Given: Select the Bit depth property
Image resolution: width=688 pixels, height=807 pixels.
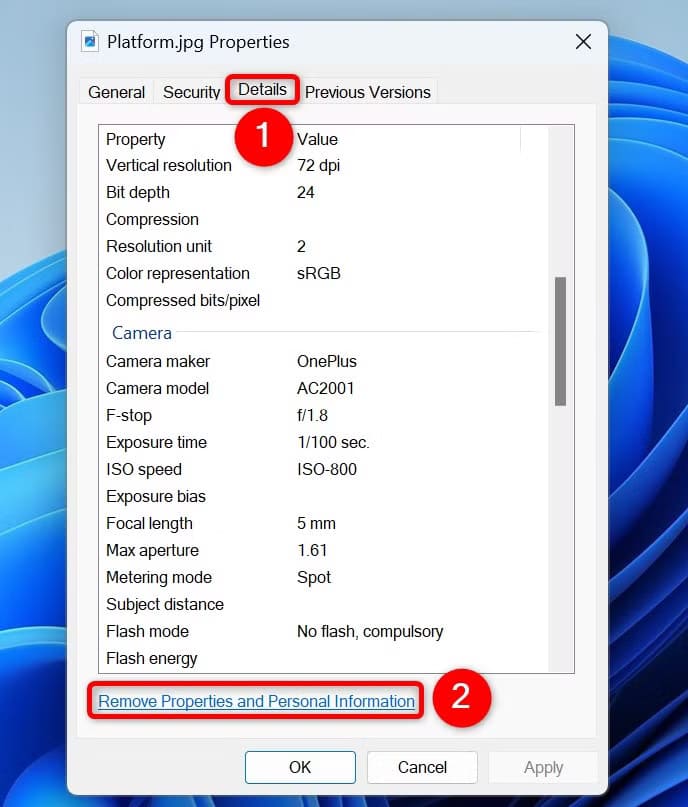Looking at the screenshot, I should pos(137,192).
